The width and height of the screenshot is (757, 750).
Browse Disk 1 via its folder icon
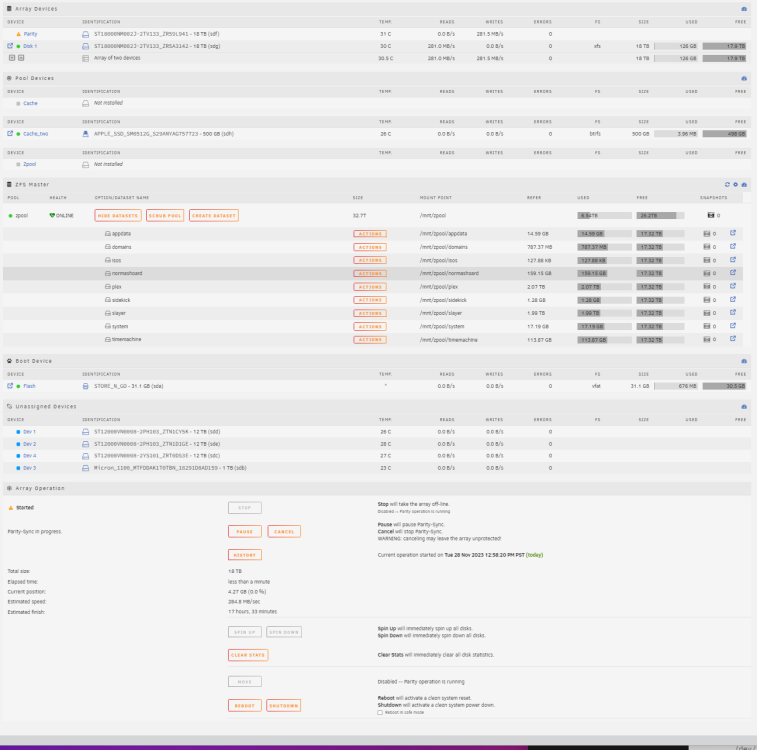10,46
